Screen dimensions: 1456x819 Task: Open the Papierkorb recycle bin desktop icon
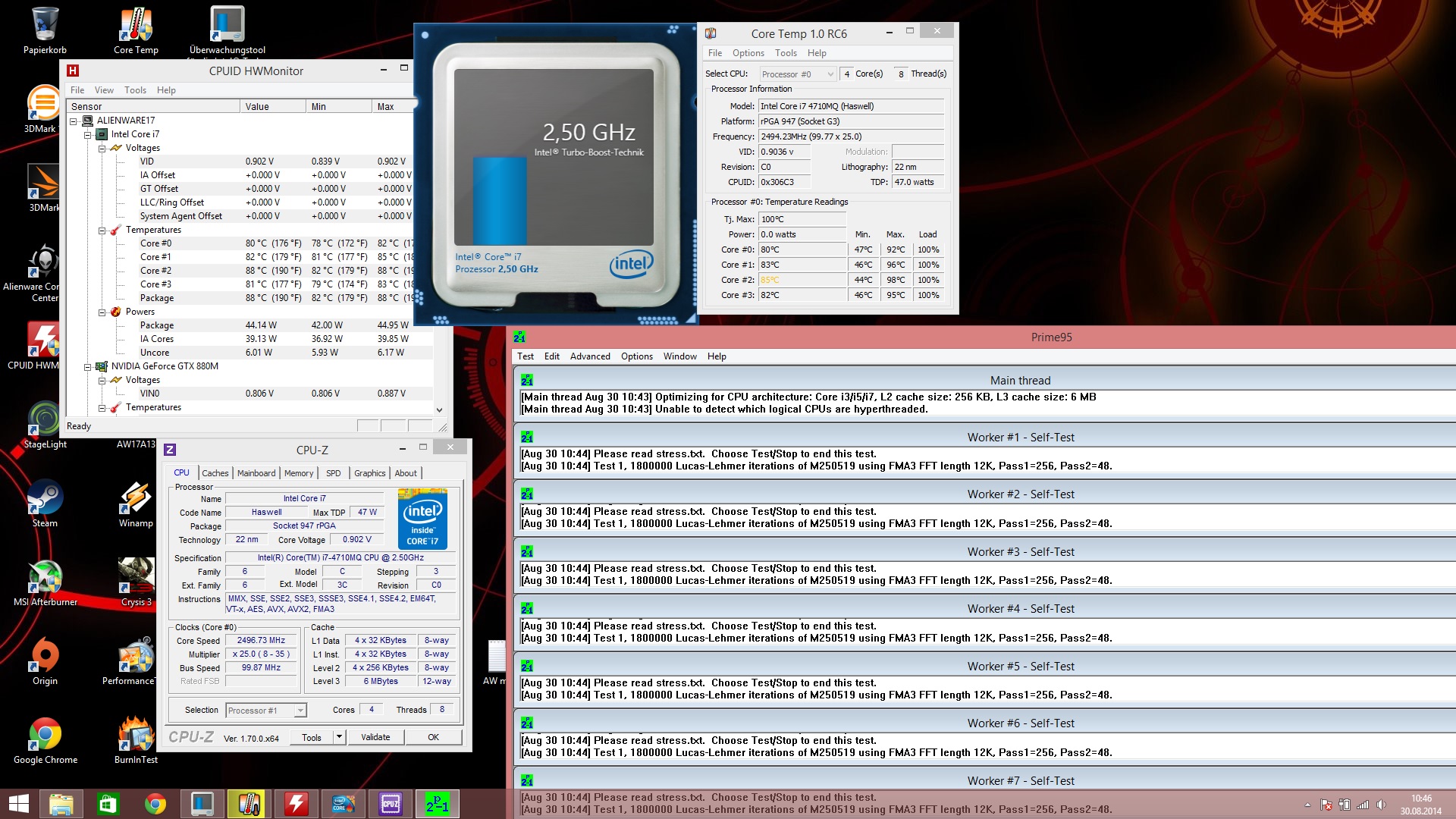45,30
